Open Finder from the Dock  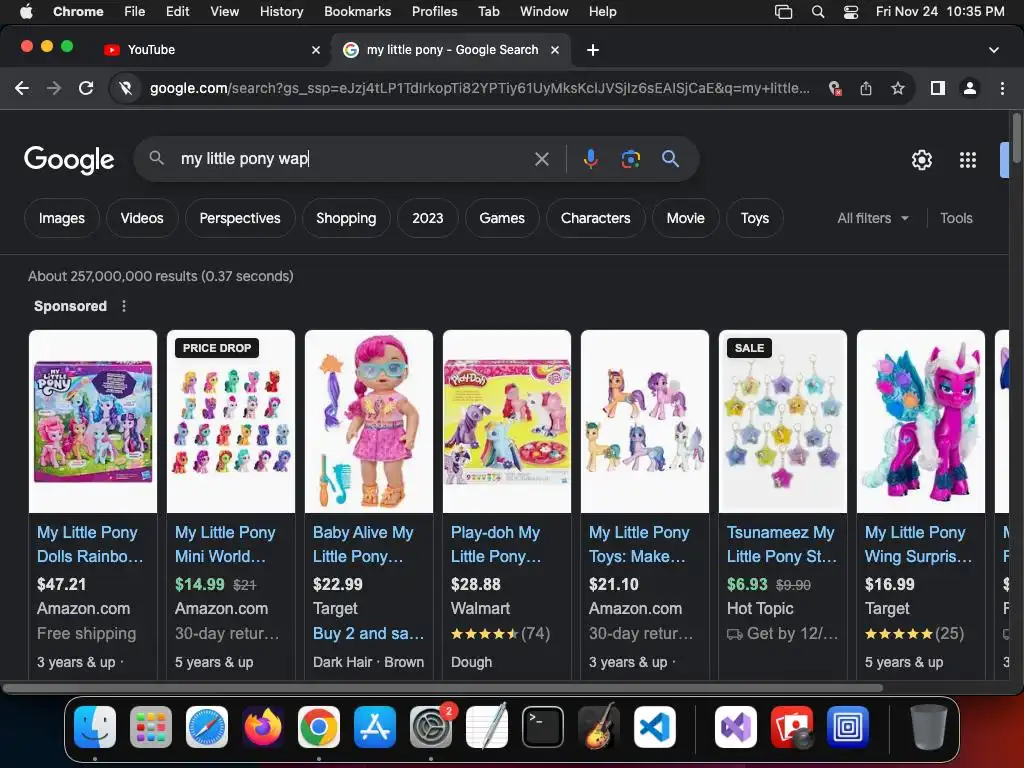click(95, 727)
